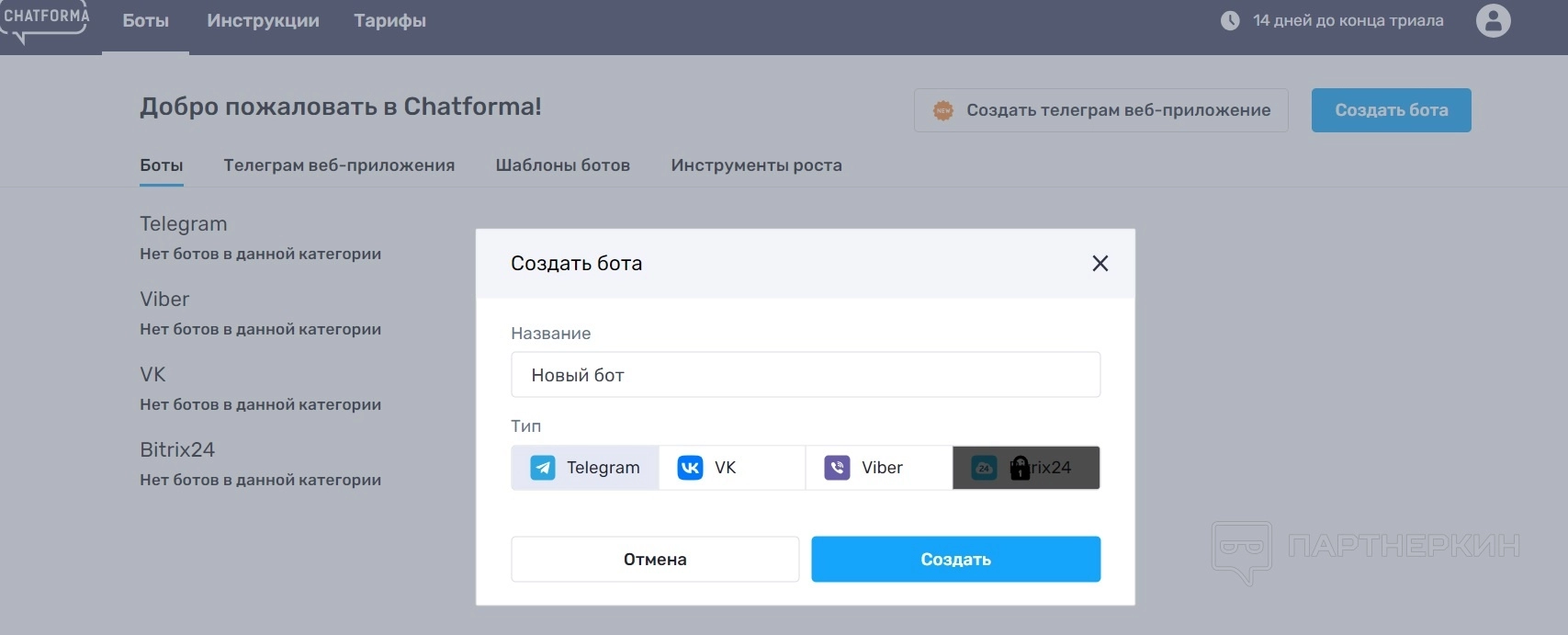Click the VK logo icon

click(x=690, y=468)
